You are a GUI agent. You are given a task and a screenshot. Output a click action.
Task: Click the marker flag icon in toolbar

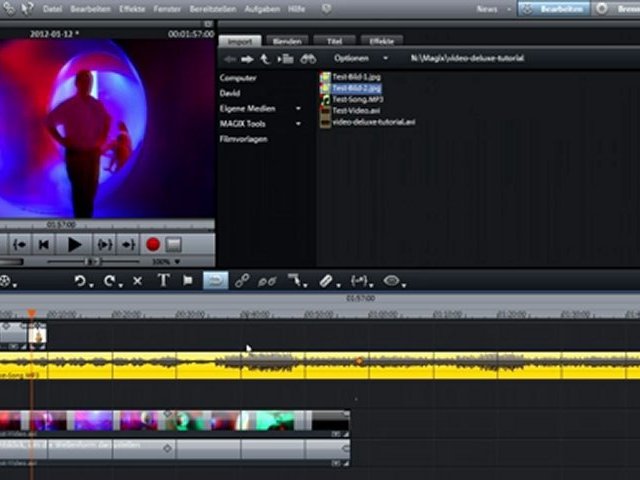coord(187,282)
